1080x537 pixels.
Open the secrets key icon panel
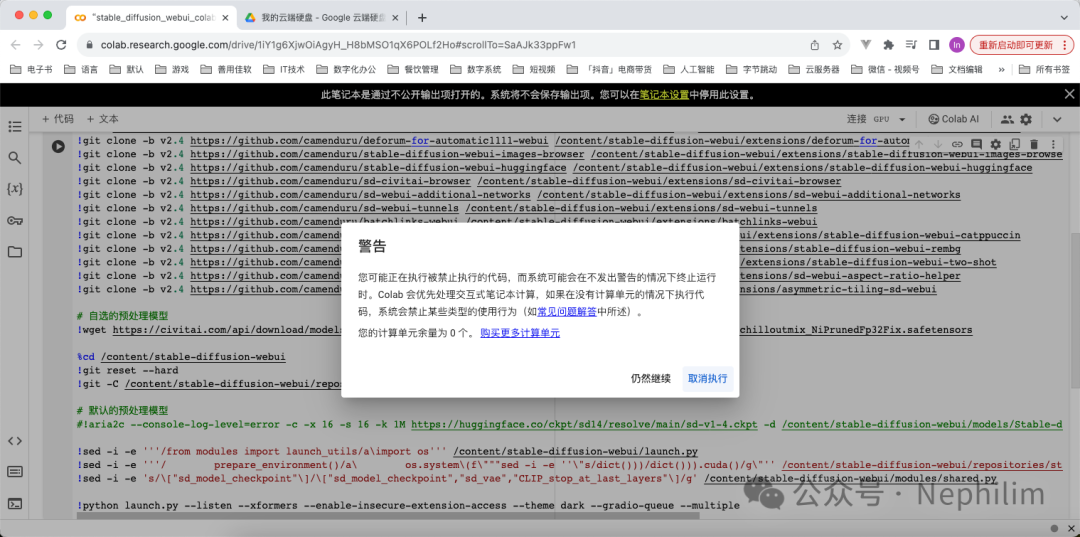click(x=14, y=220)
